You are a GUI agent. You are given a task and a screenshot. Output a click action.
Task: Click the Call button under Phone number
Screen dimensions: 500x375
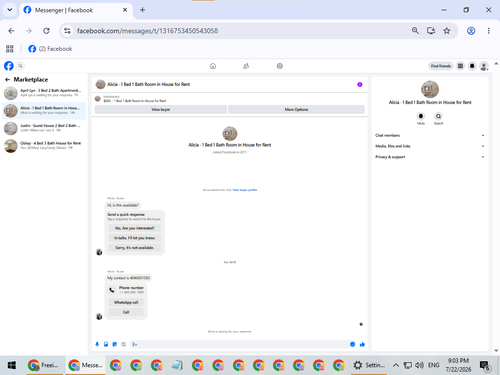(x=126, y=312)
